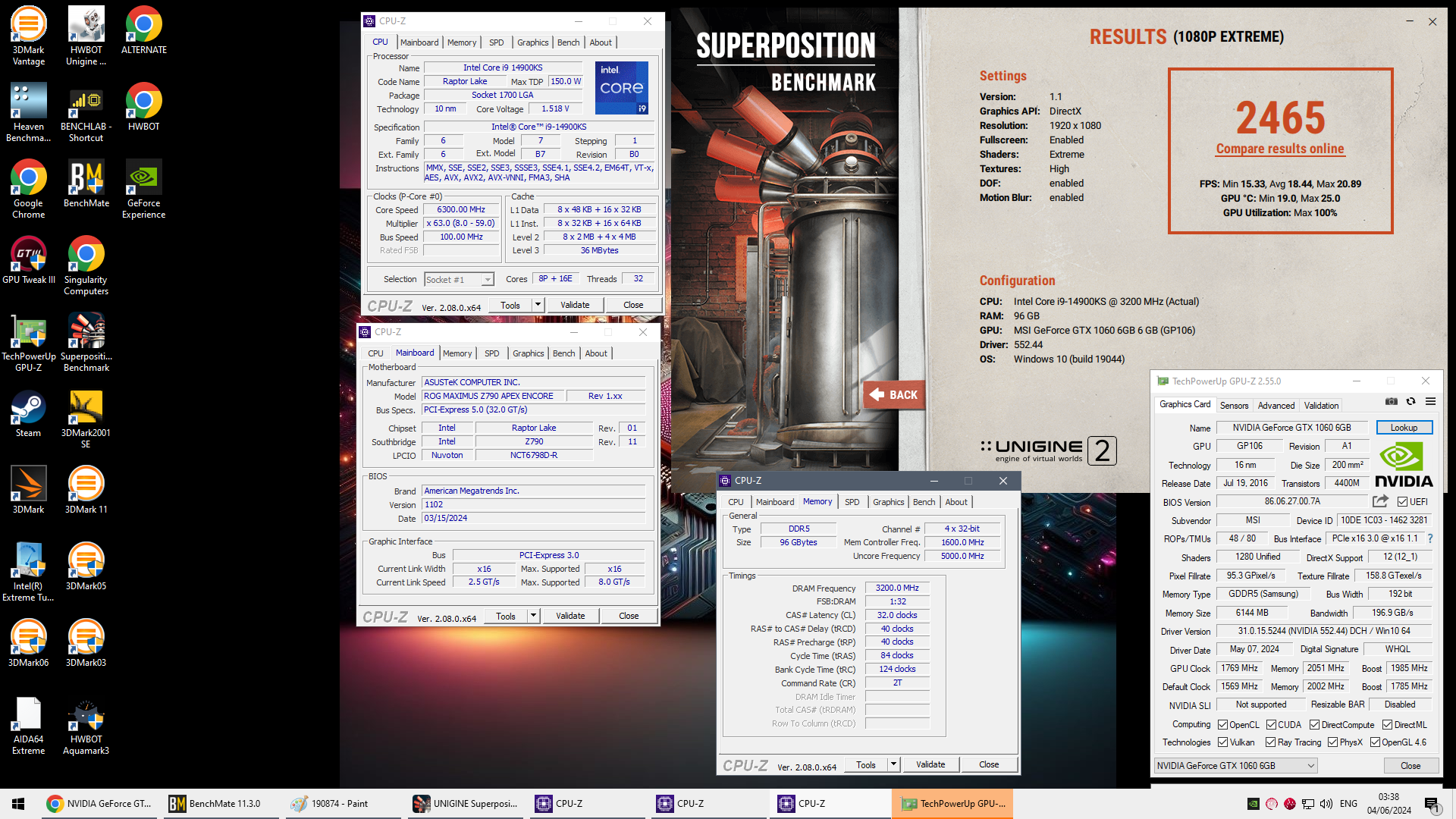Click the GPU-Z BIOS export share icon

(x=1380, y=501)
